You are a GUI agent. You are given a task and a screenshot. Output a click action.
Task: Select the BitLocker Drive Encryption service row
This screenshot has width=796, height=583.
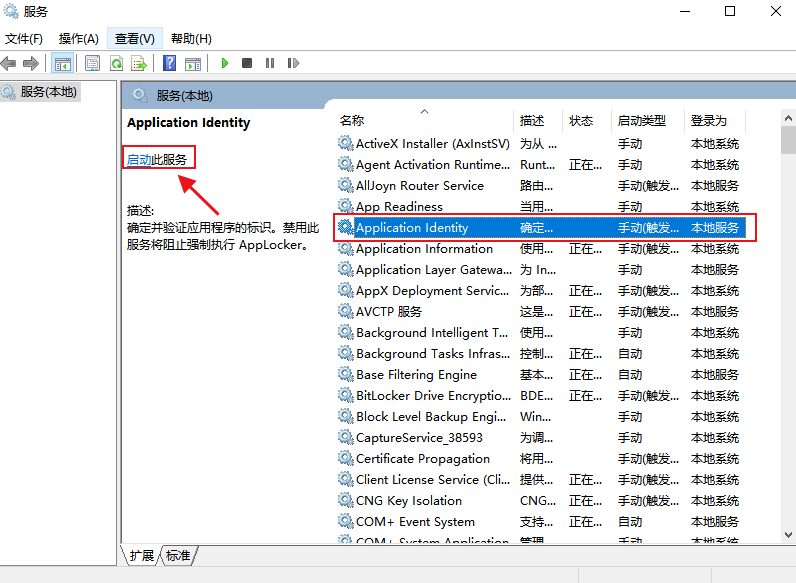coord(432,395)
